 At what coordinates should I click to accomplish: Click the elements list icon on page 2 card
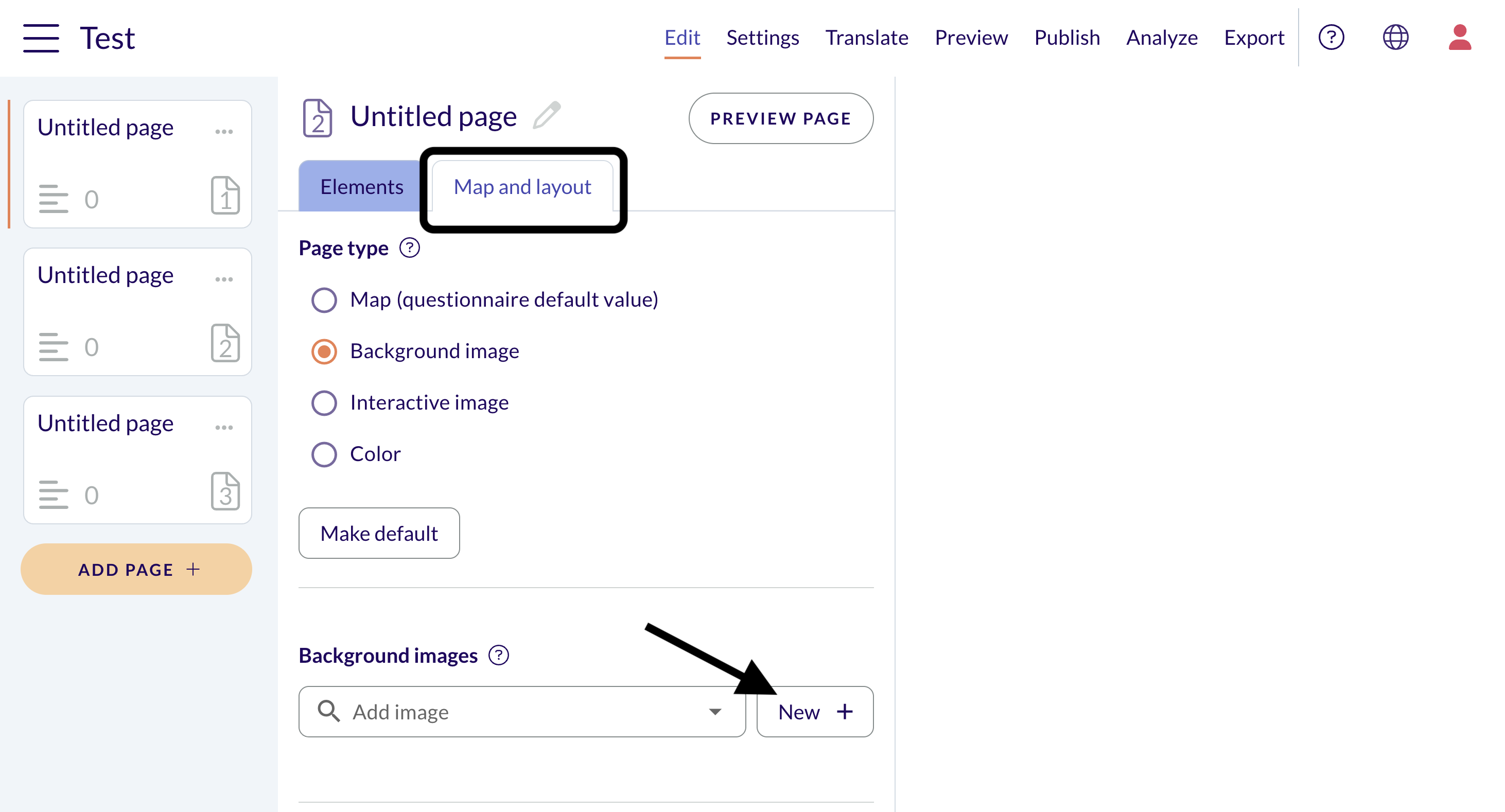53,346
